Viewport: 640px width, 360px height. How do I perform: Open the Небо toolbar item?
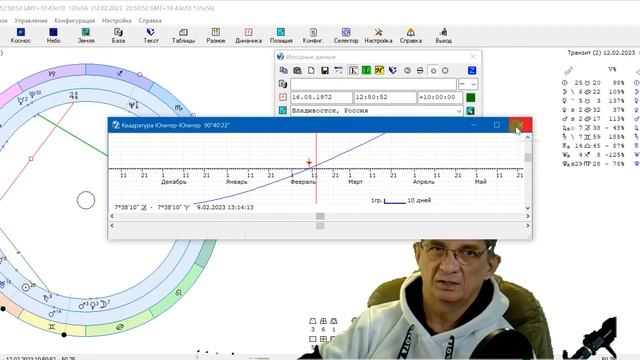[x=53, y=36]
